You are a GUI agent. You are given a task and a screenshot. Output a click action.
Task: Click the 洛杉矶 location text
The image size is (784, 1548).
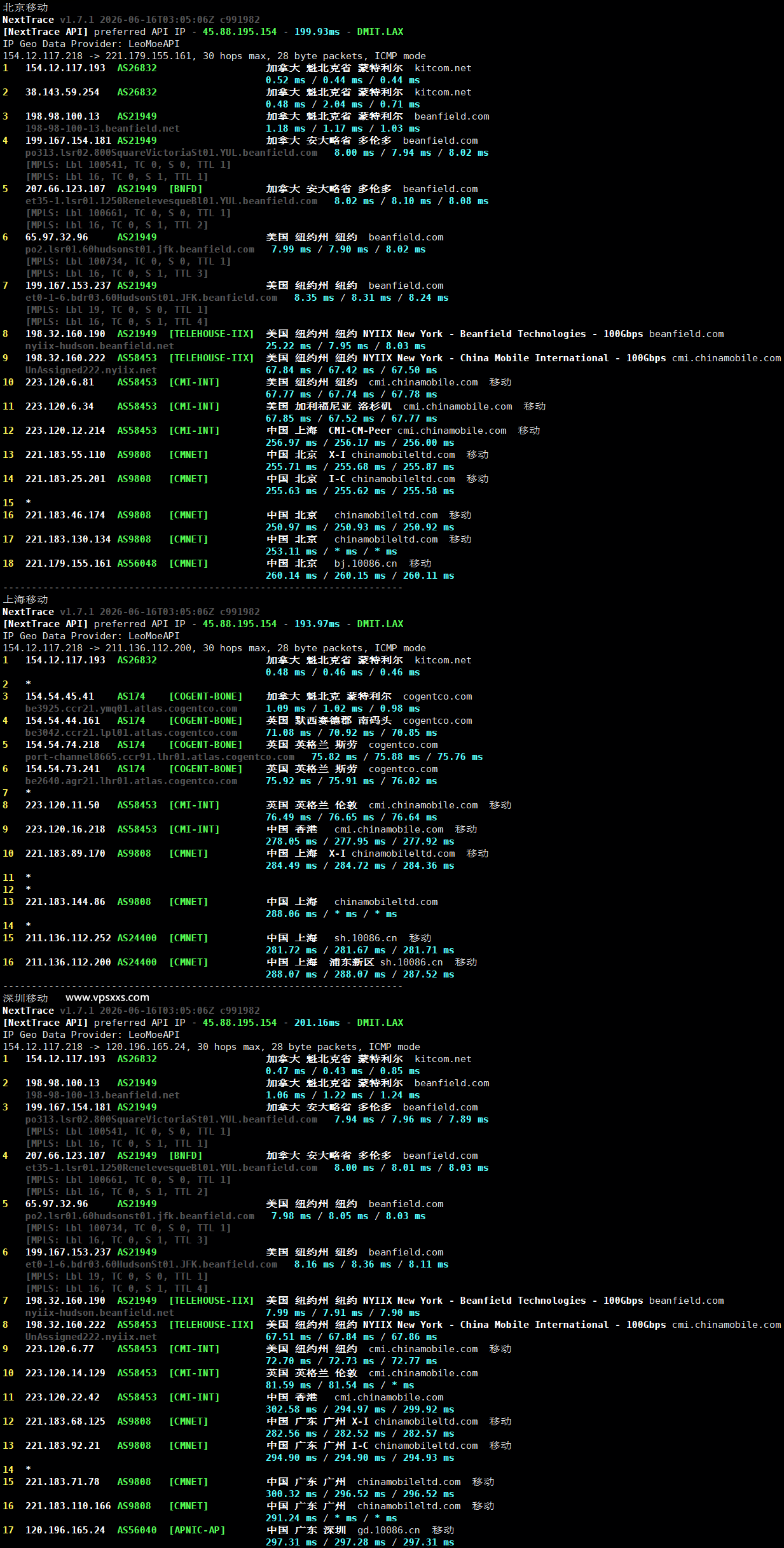click(x=375, y=406)
